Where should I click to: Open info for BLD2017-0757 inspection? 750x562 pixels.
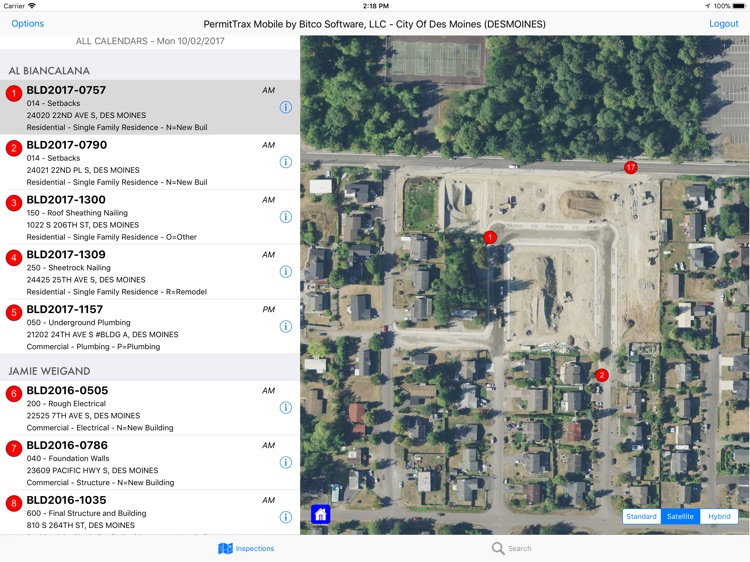tap(286, 107)
